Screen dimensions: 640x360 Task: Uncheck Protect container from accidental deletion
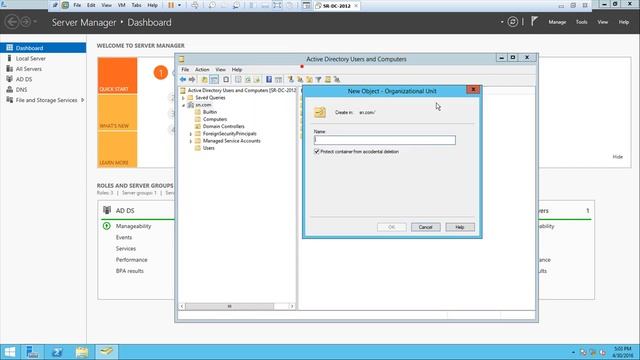pos(317,151)
